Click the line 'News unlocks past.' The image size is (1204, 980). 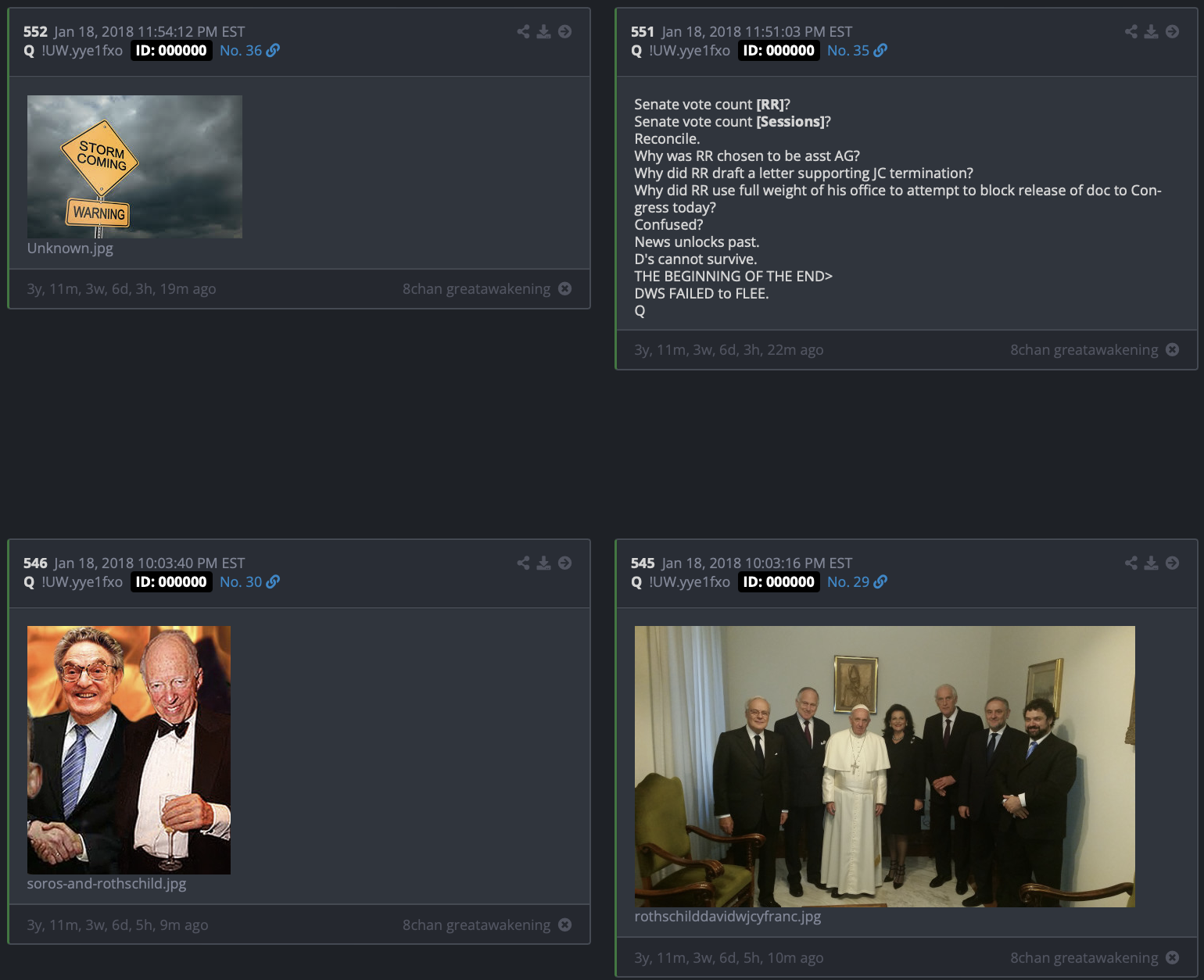(x=697, y=241)
